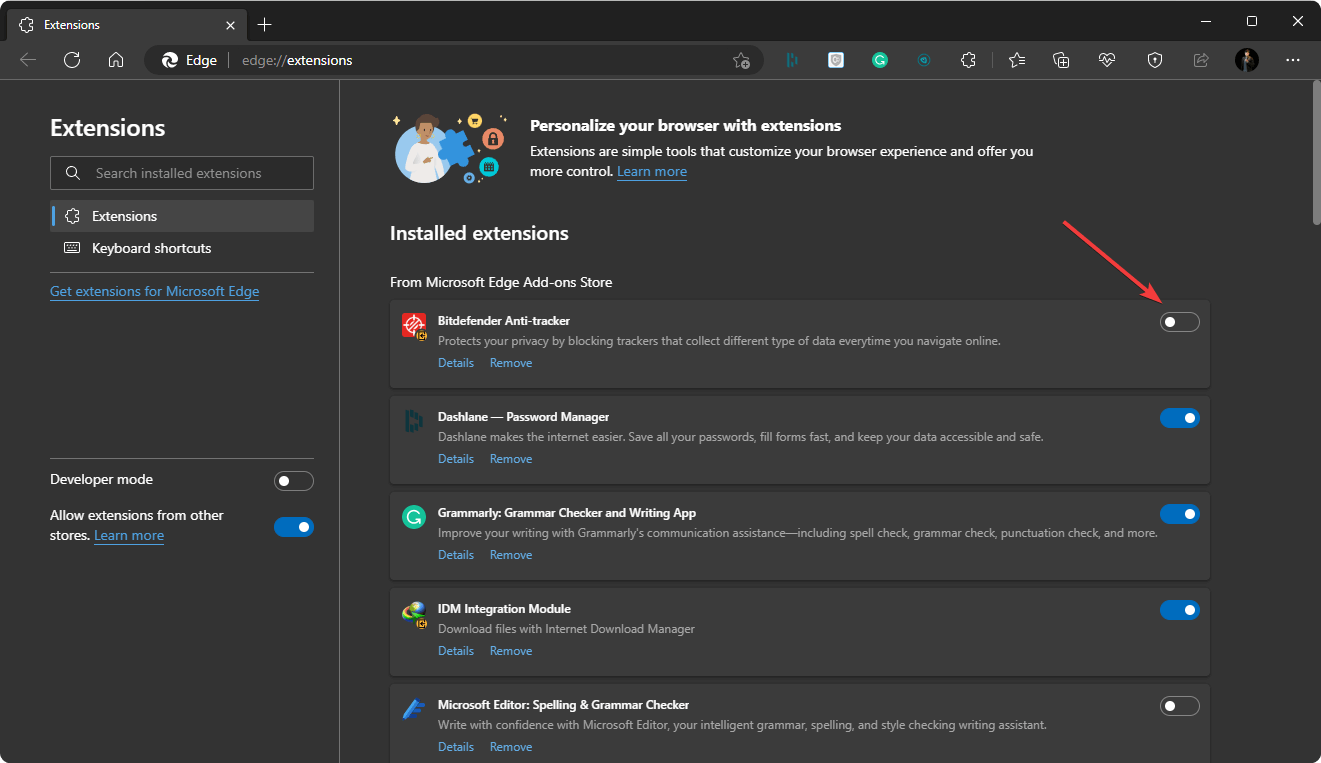Click IDM Integration Module icon
The width and height of the screenshot is (1321, 763).
(414, 614)
